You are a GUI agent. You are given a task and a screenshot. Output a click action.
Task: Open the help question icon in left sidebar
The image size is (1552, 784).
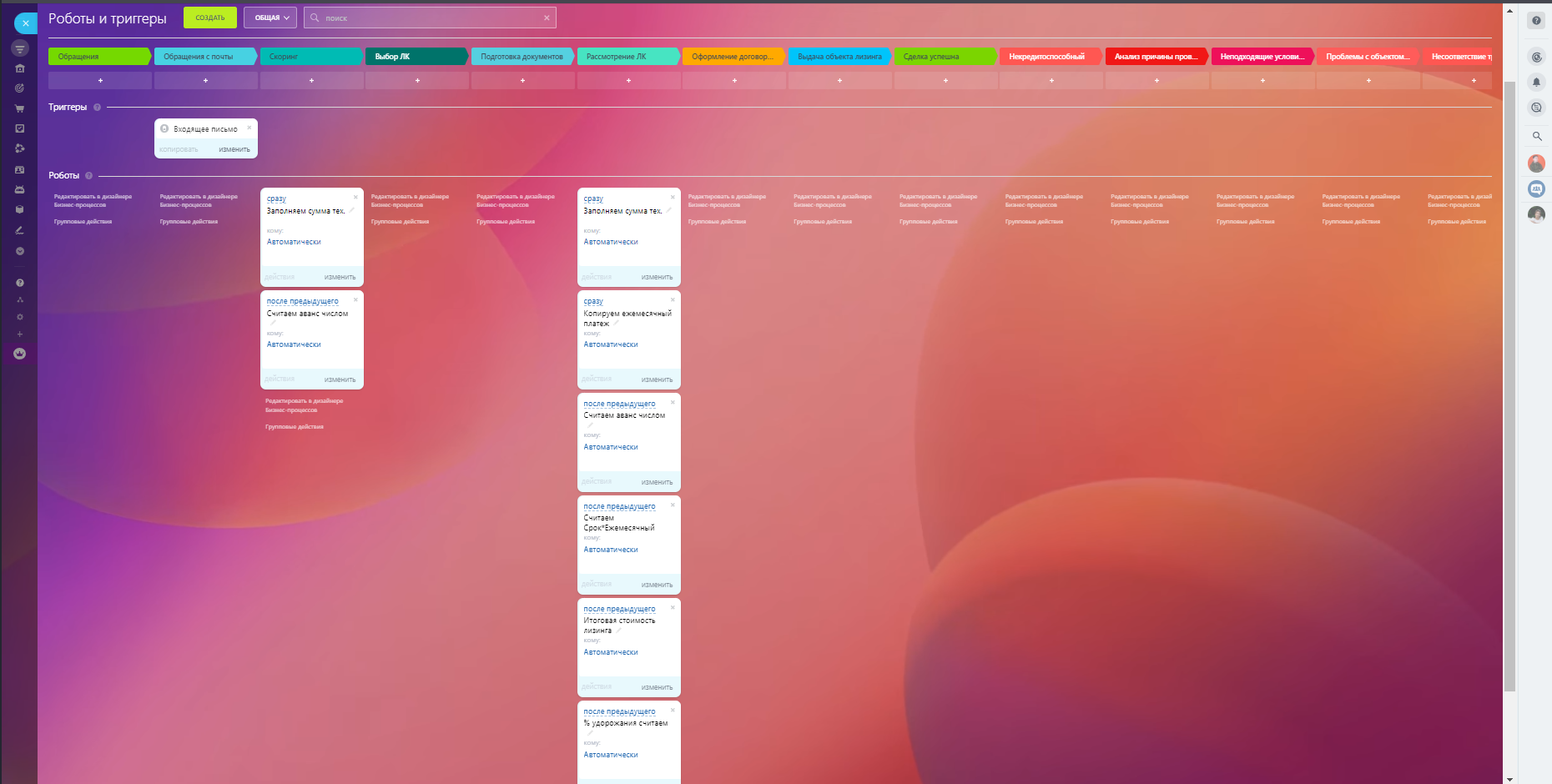(x=20, y=283)
